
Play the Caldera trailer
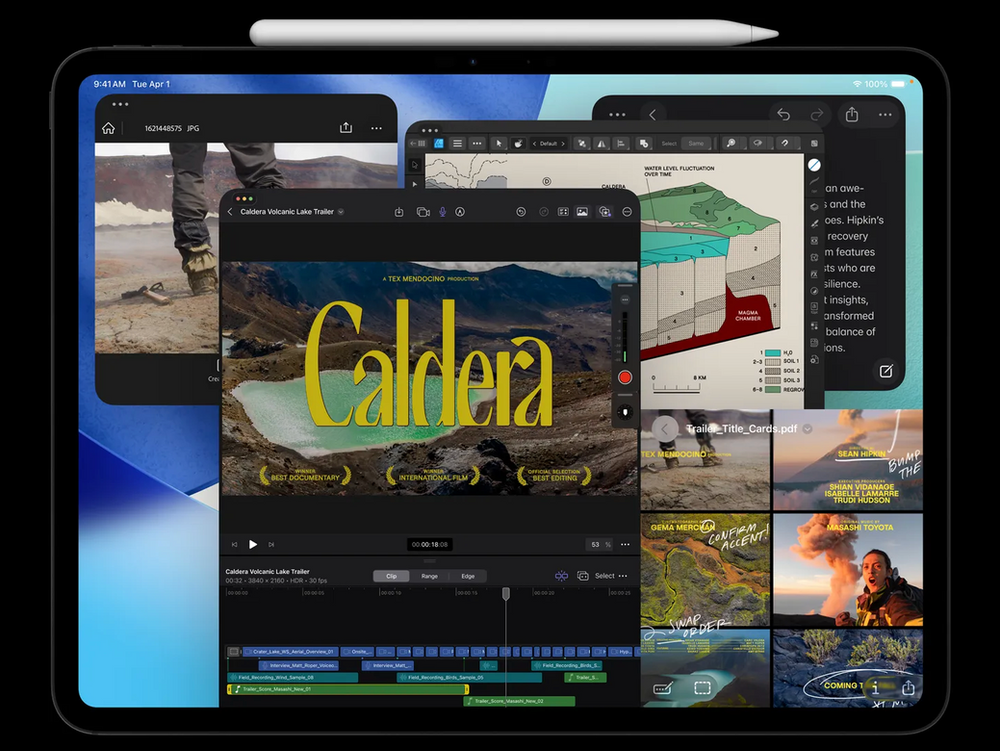coord(253,544)
